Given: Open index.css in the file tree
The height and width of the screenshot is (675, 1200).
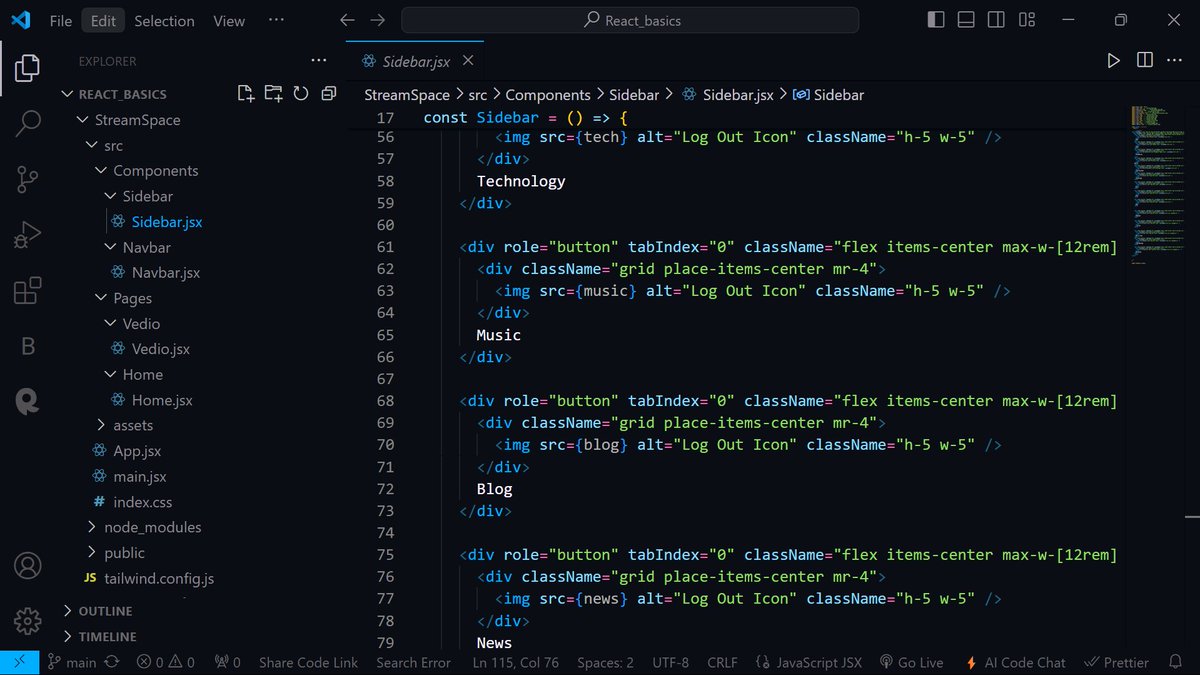Looking at the screenshot, I should pos(142,502).
